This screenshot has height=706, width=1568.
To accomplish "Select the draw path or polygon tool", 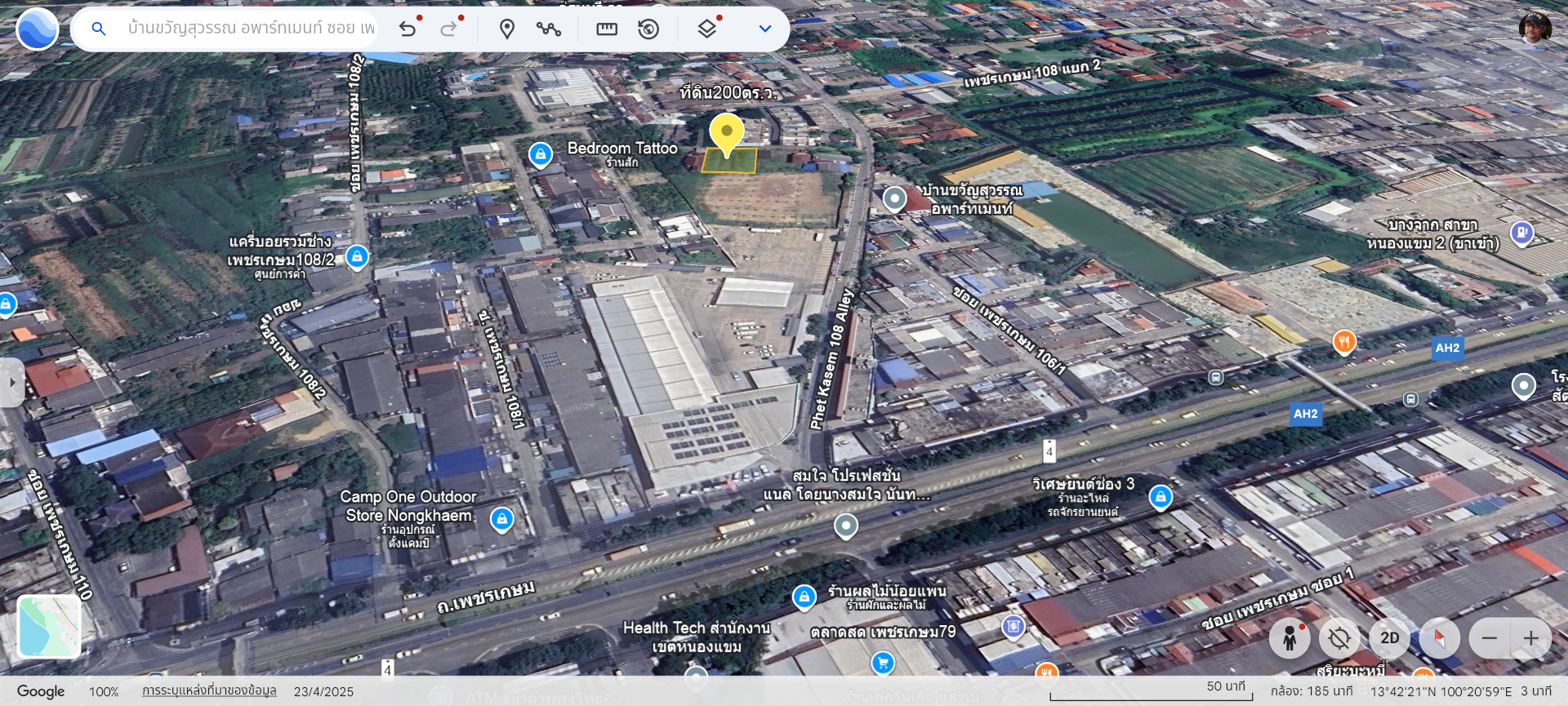I will click(x=548, y=29).
